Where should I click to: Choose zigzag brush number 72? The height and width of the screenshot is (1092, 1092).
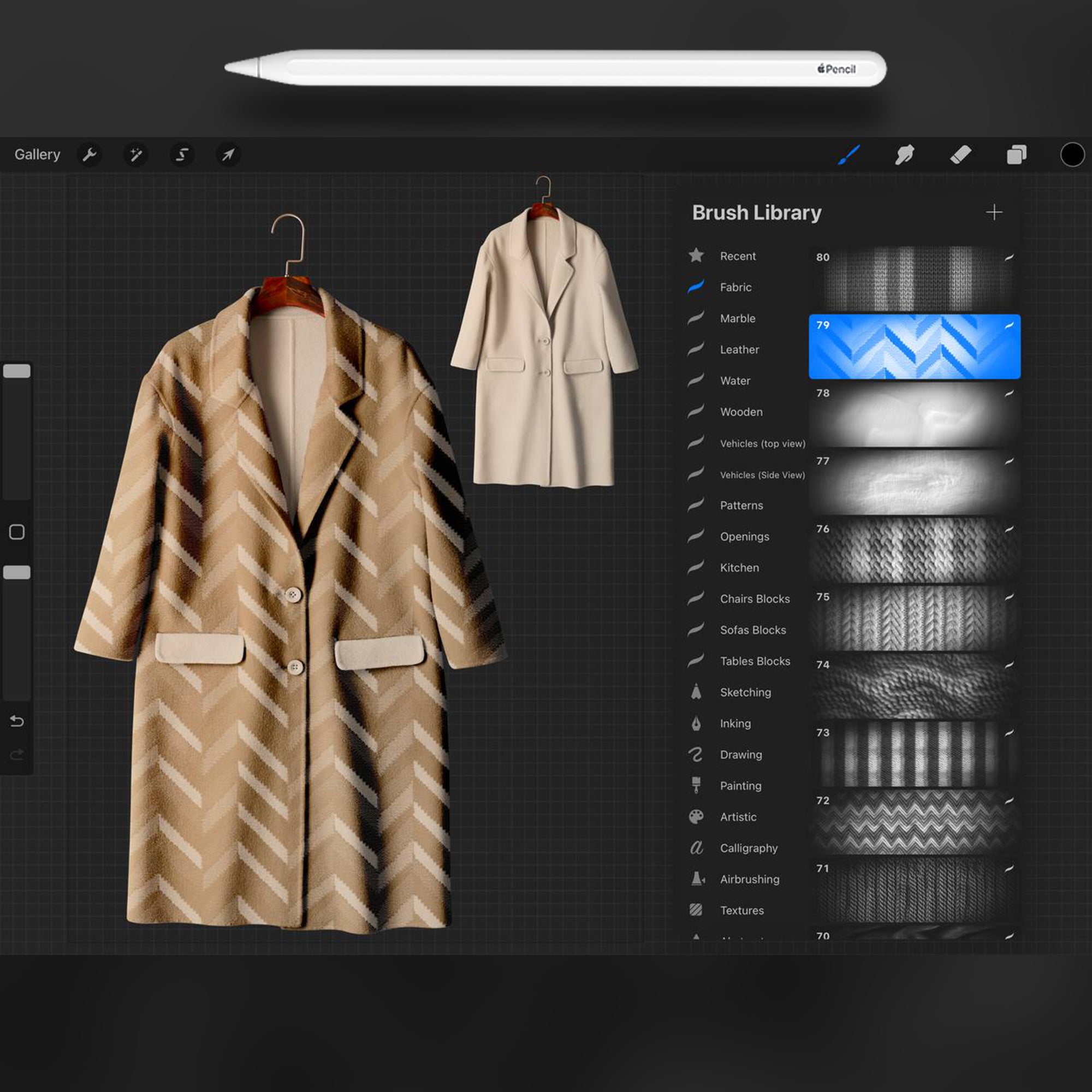(x=914, y=822)
